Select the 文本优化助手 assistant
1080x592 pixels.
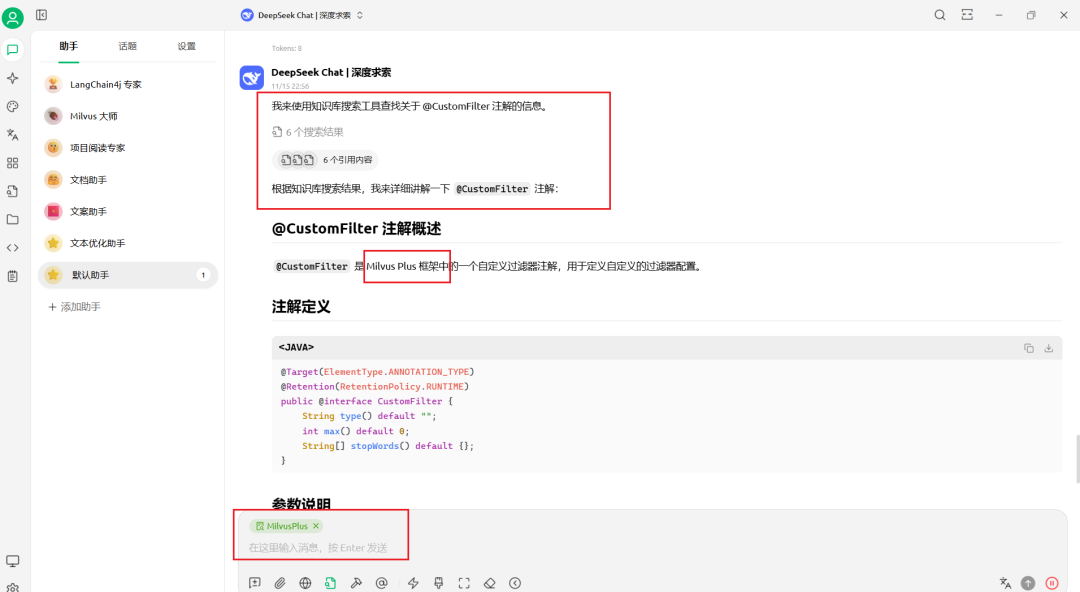[128, 243]
